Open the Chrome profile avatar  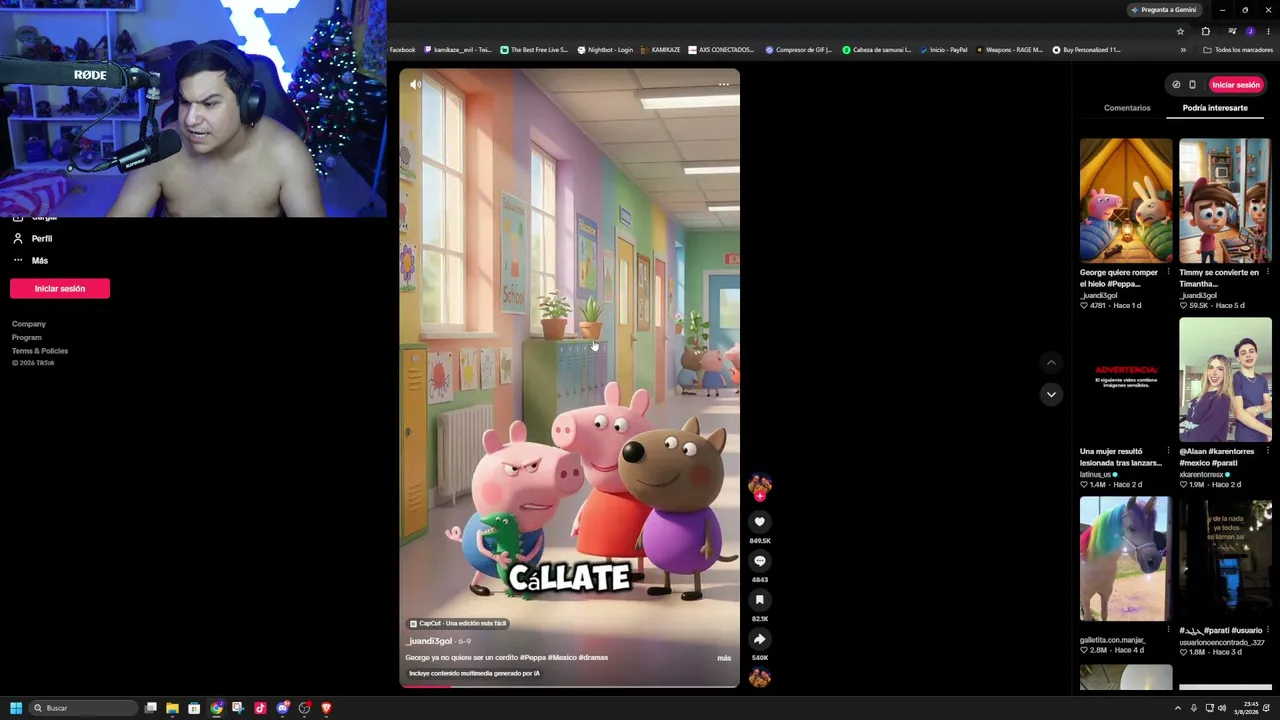1250,31
